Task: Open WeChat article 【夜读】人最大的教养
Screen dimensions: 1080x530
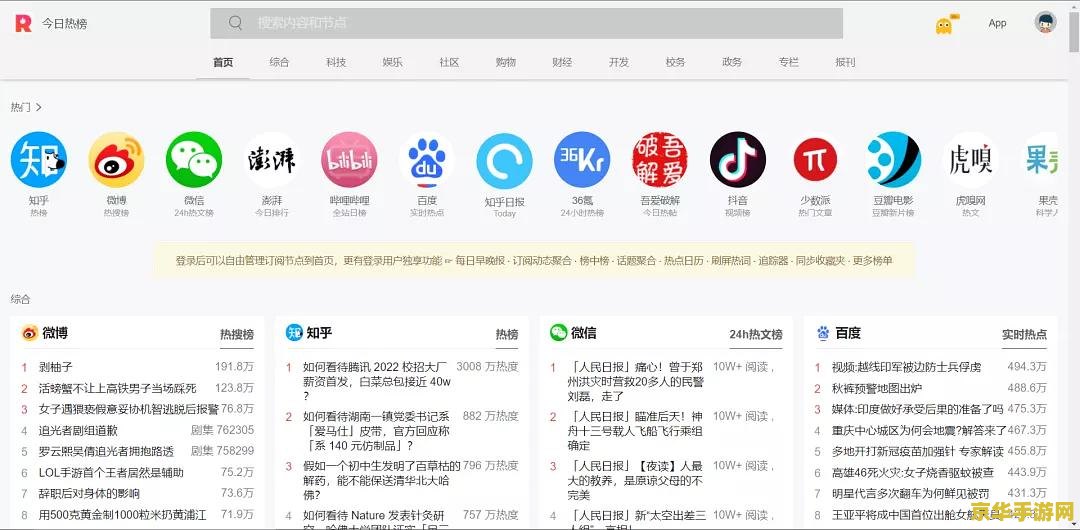Action: pyautogui.click(x=635, y=480)
